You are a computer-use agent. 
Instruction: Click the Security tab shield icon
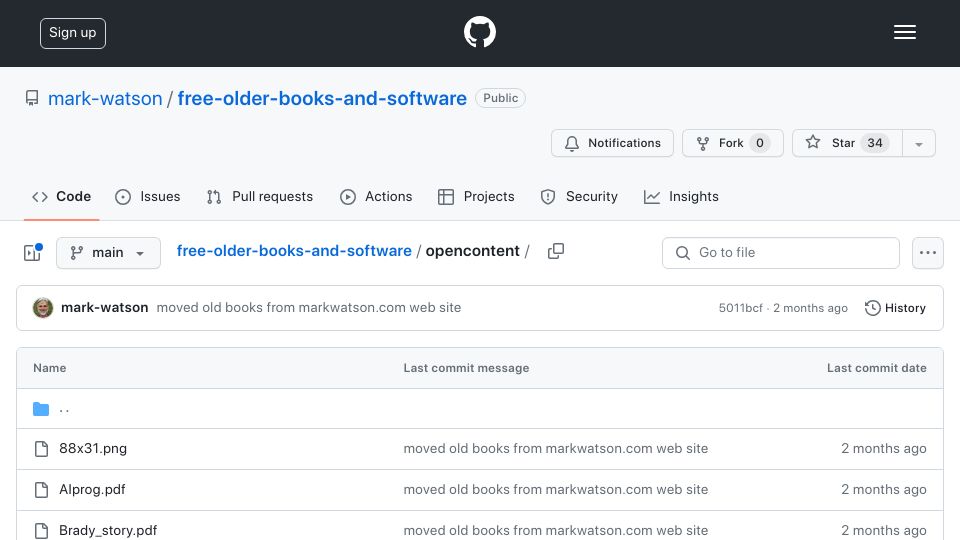(x=548, y=197)
